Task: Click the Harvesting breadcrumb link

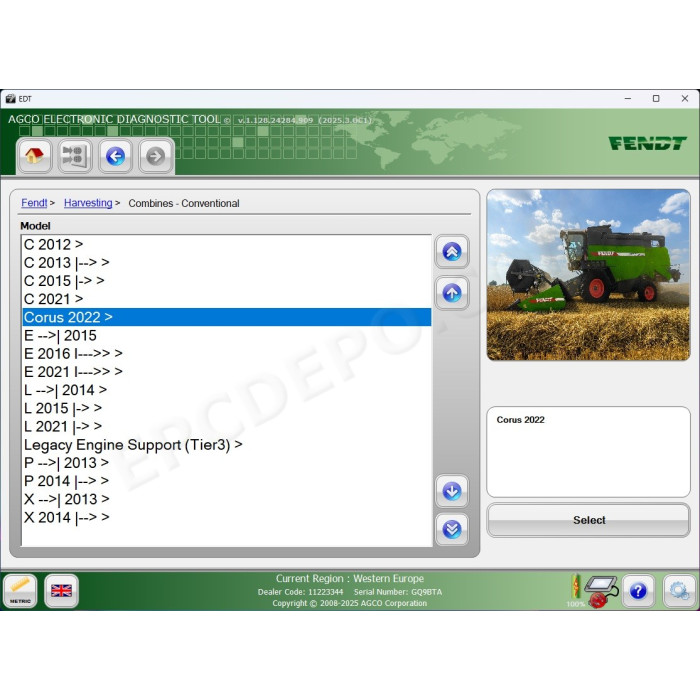Action: point(88,203)
